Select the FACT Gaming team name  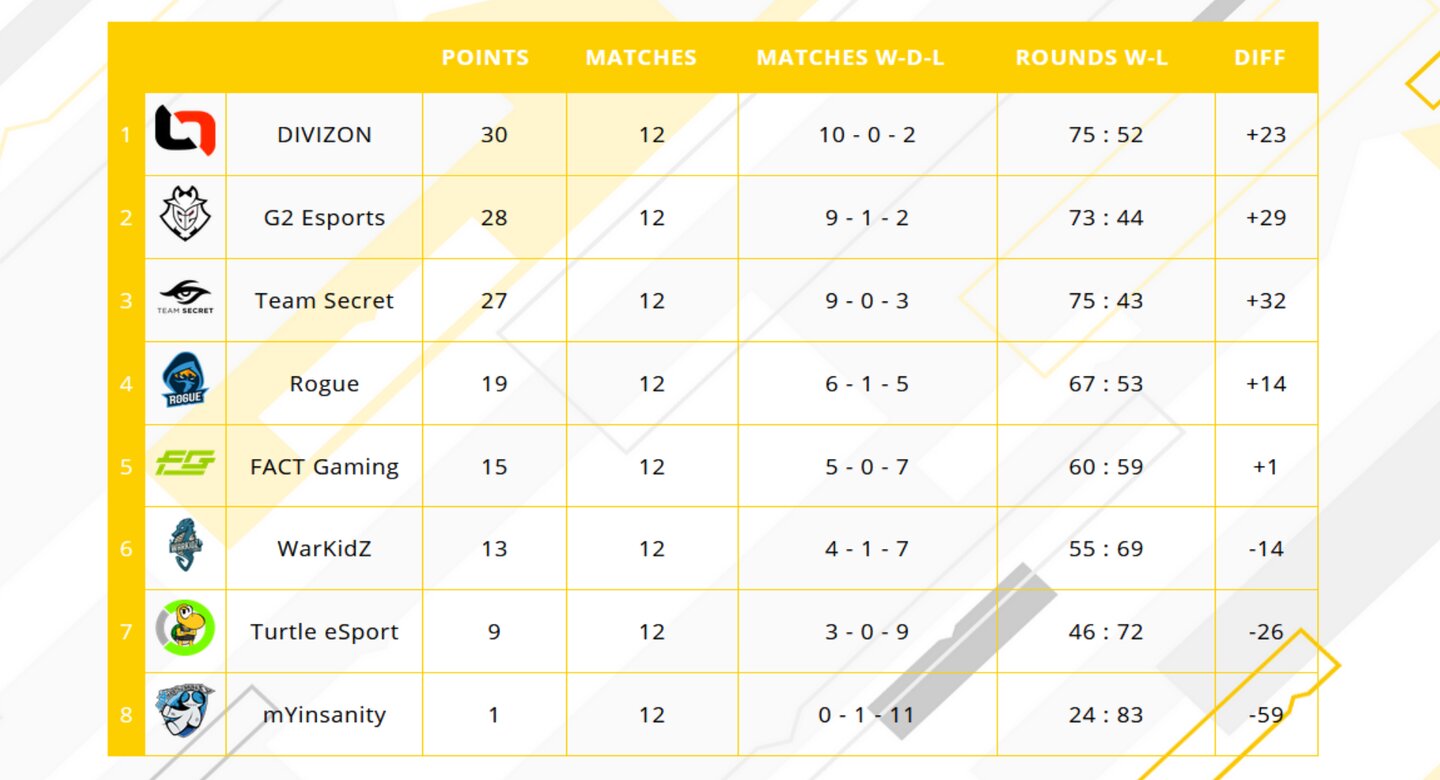coord(324,467)
